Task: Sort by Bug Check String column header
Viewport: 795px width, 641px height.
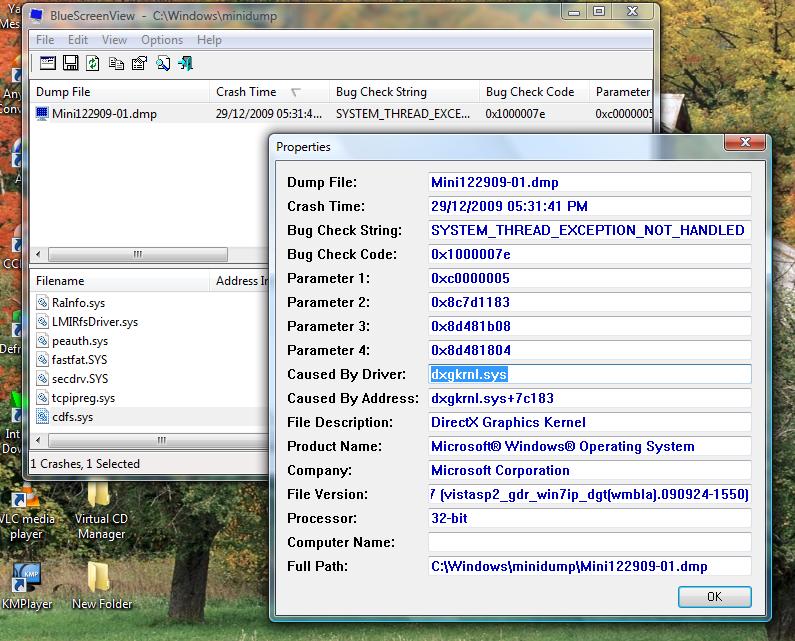Action: click(x=404, y=92)
